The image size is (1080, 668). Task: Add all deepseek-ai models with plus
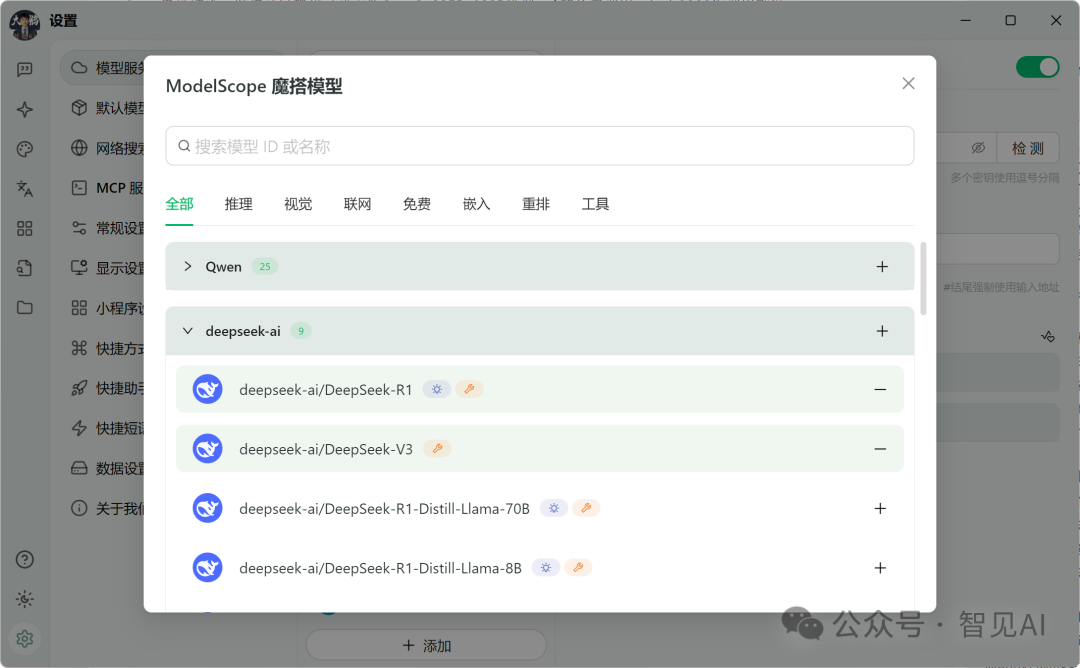click(882, 331)
